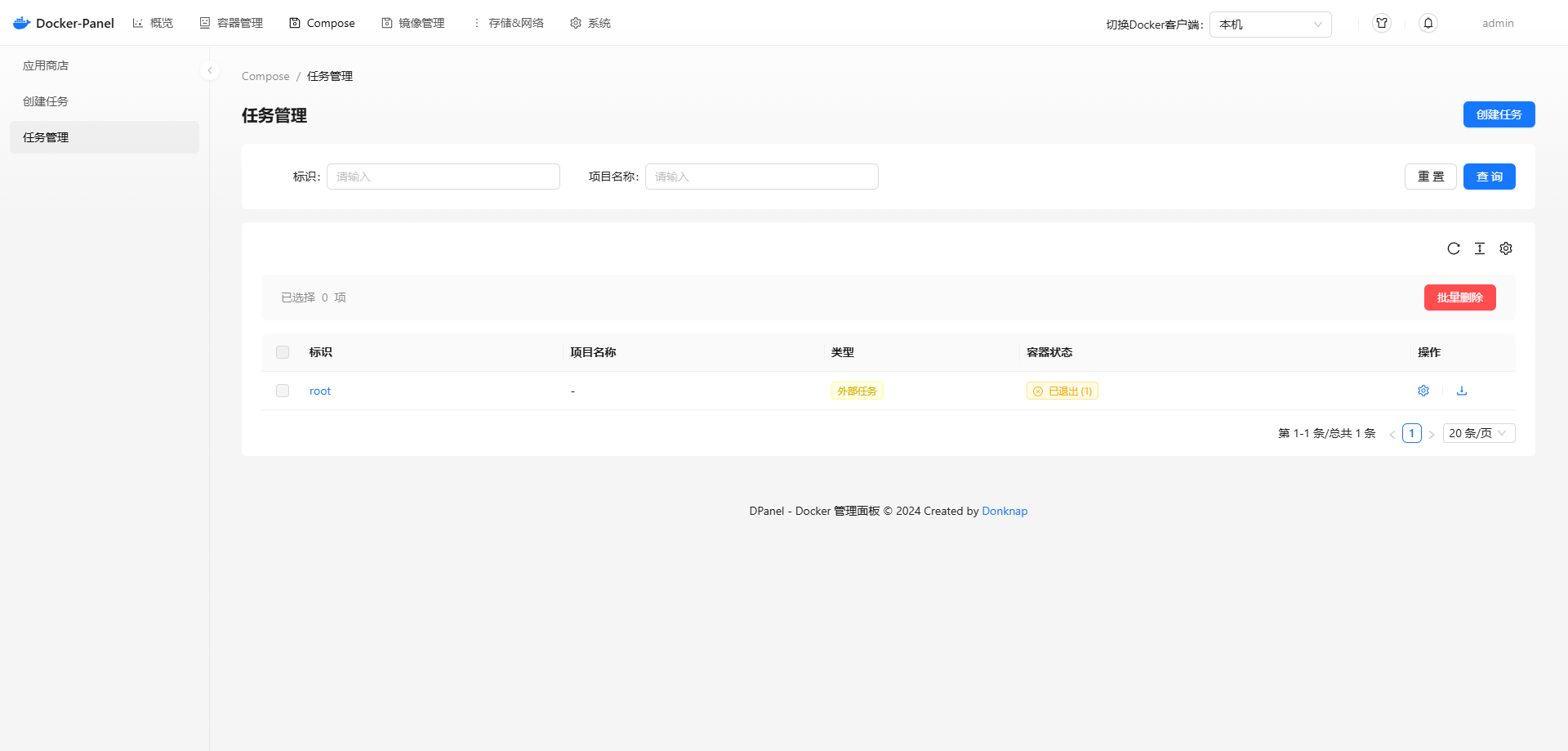Toggle the select-all checkbox in table header

(283, 352)
